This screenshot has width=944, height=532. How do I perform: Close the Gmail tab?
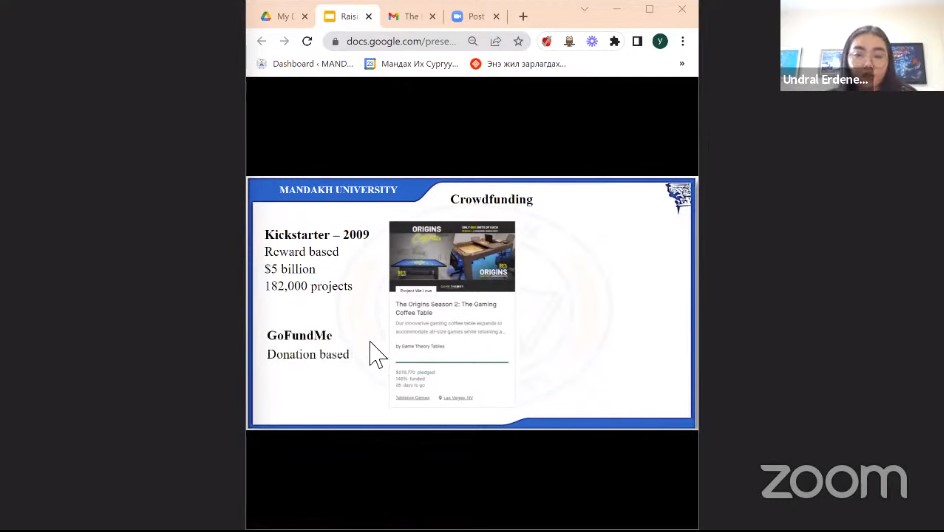click(x=432, y=16)
